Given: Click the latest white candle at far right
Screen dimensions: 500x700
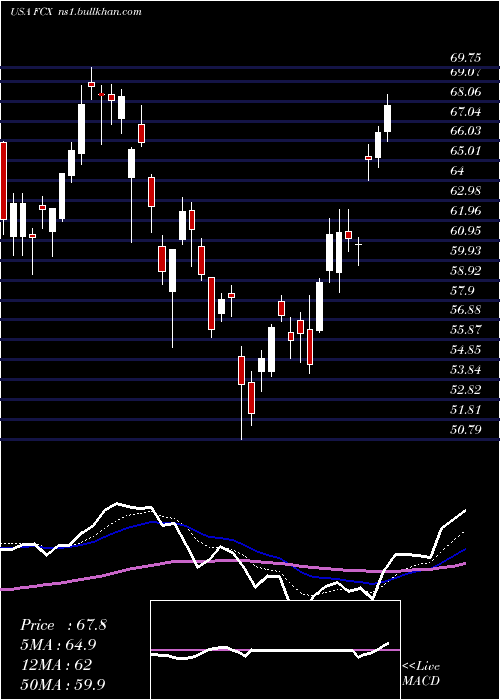Looking at the screenshot, I should click(x=387, y=118).
